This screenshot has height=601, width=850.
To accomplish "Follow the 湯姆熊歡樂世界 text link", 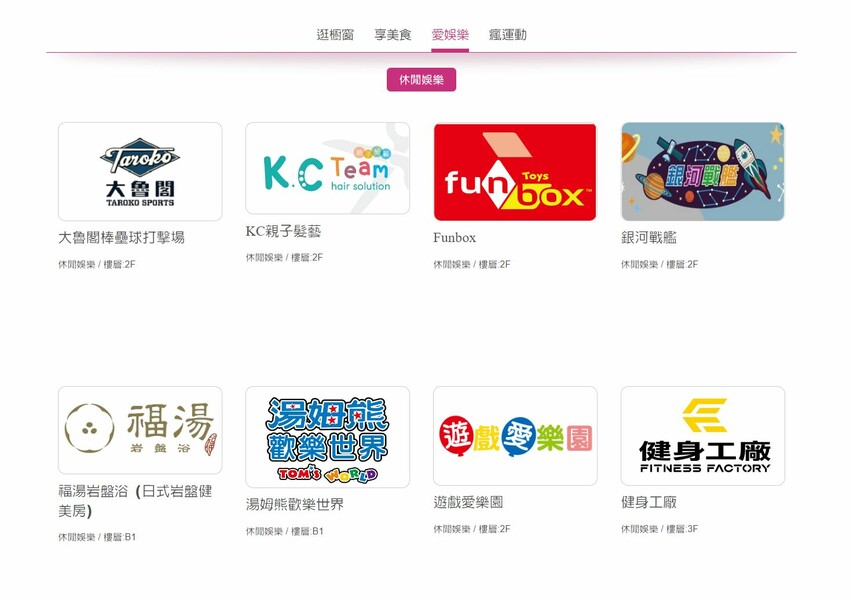I will [x=294, y=505].
